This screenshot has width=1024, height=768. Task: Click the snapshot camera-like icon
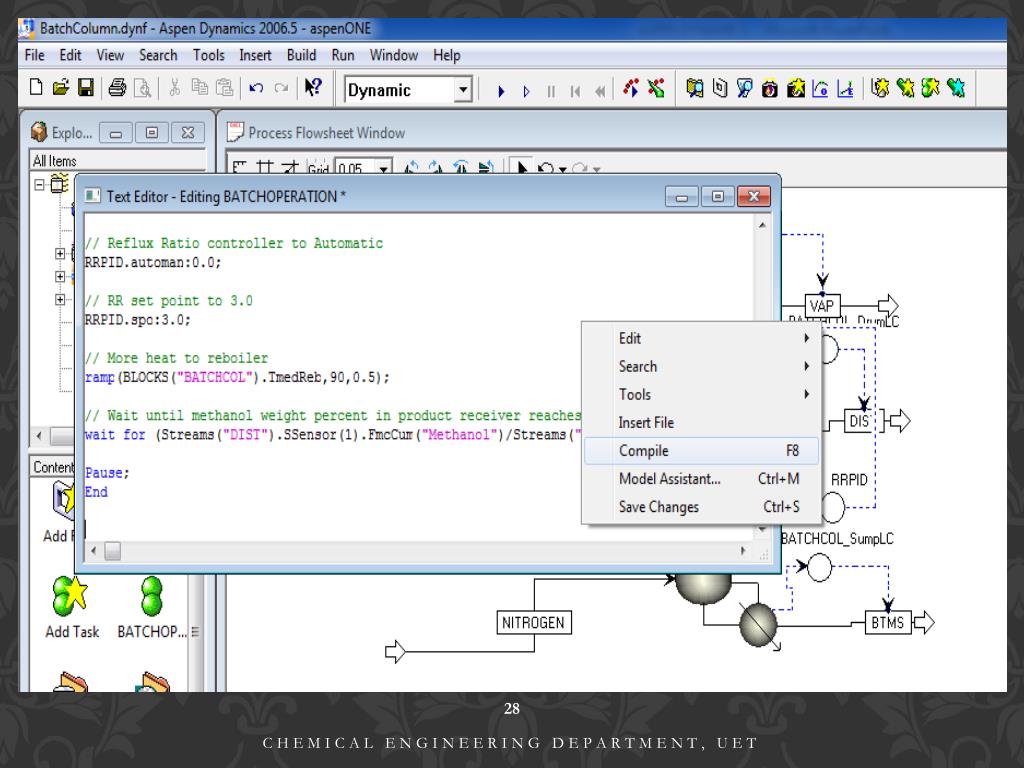770,88
